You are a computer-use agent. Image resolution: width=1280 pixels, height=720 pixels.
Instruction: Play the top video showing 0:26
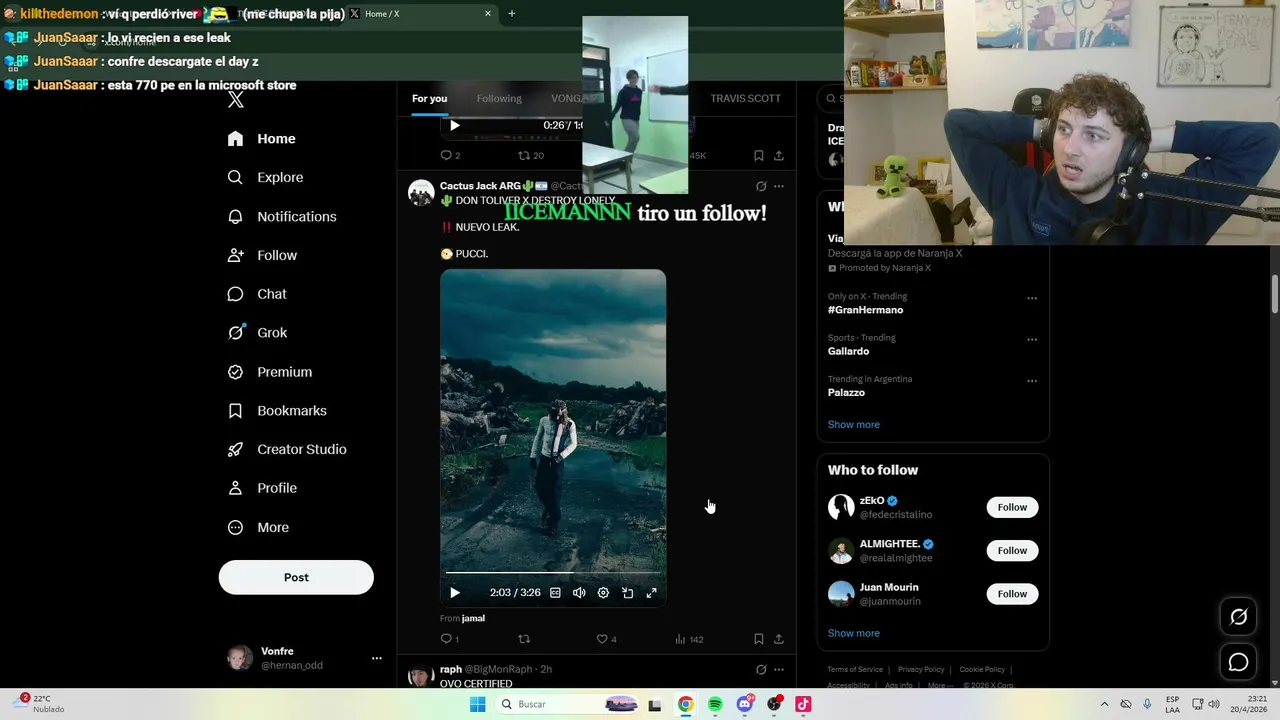(x=455, y=125)
